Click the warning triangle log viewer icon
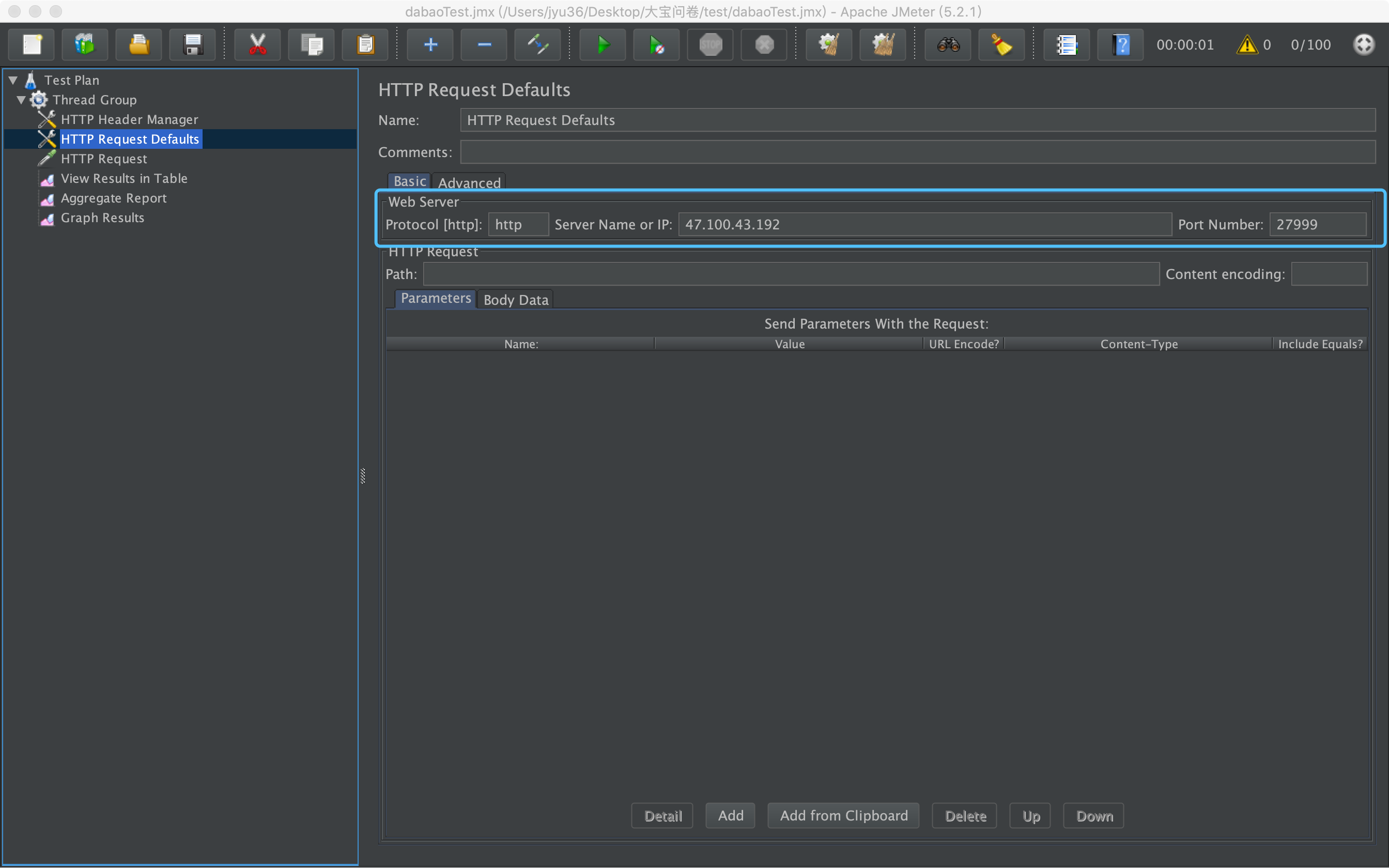The height and width of the screenshot is (868, 1389). click(1247, 45)
